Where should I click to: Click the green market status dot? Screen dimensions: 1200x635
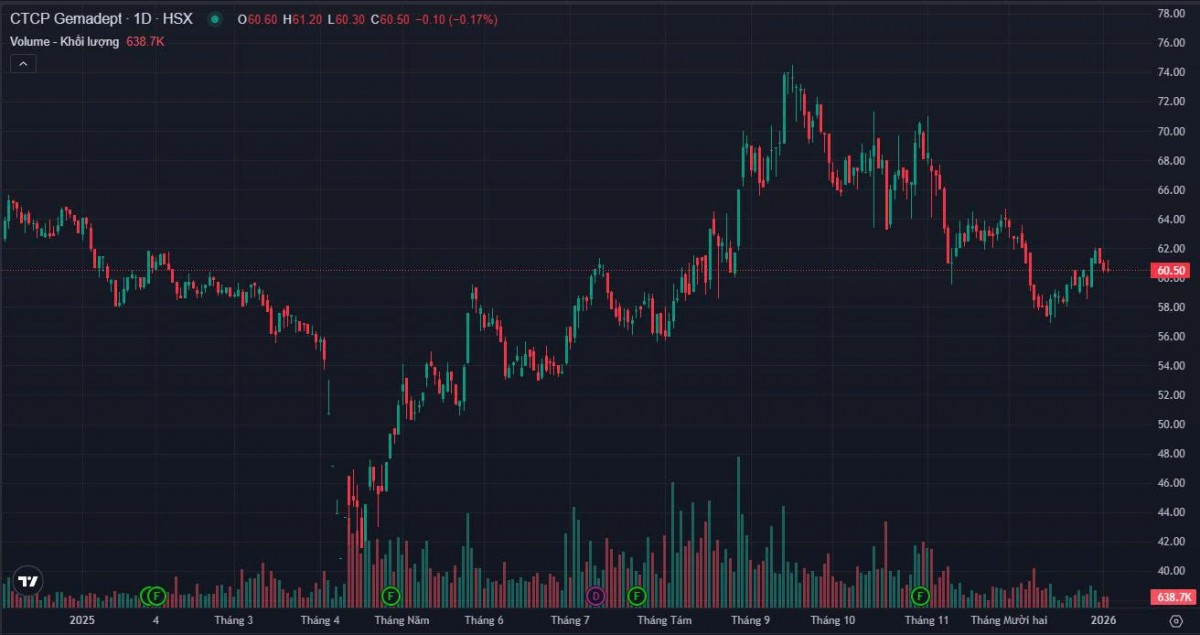(x=213, y=19)
